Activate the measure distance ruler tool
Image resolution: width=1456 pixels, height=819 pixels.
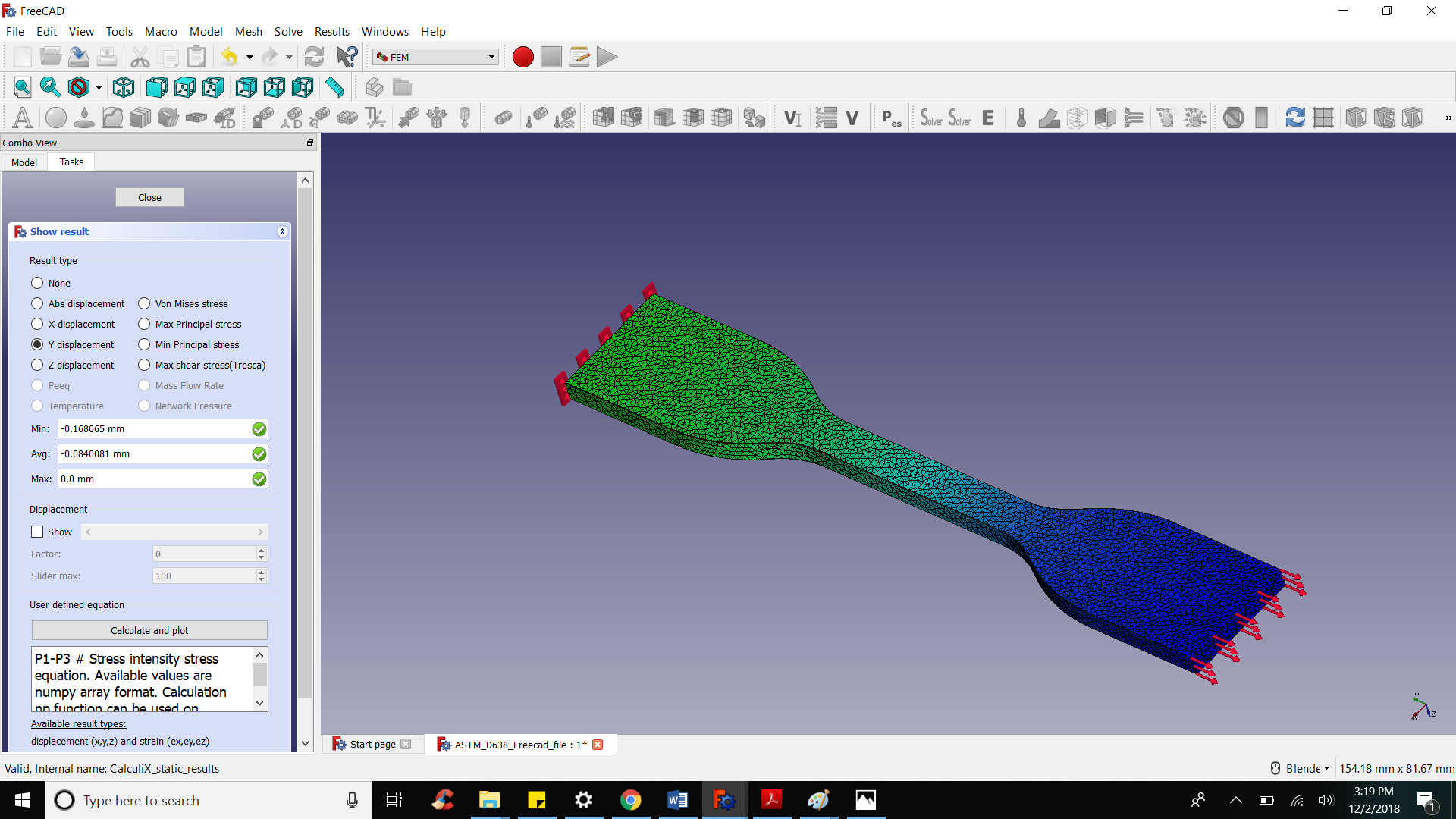[334, 87]
